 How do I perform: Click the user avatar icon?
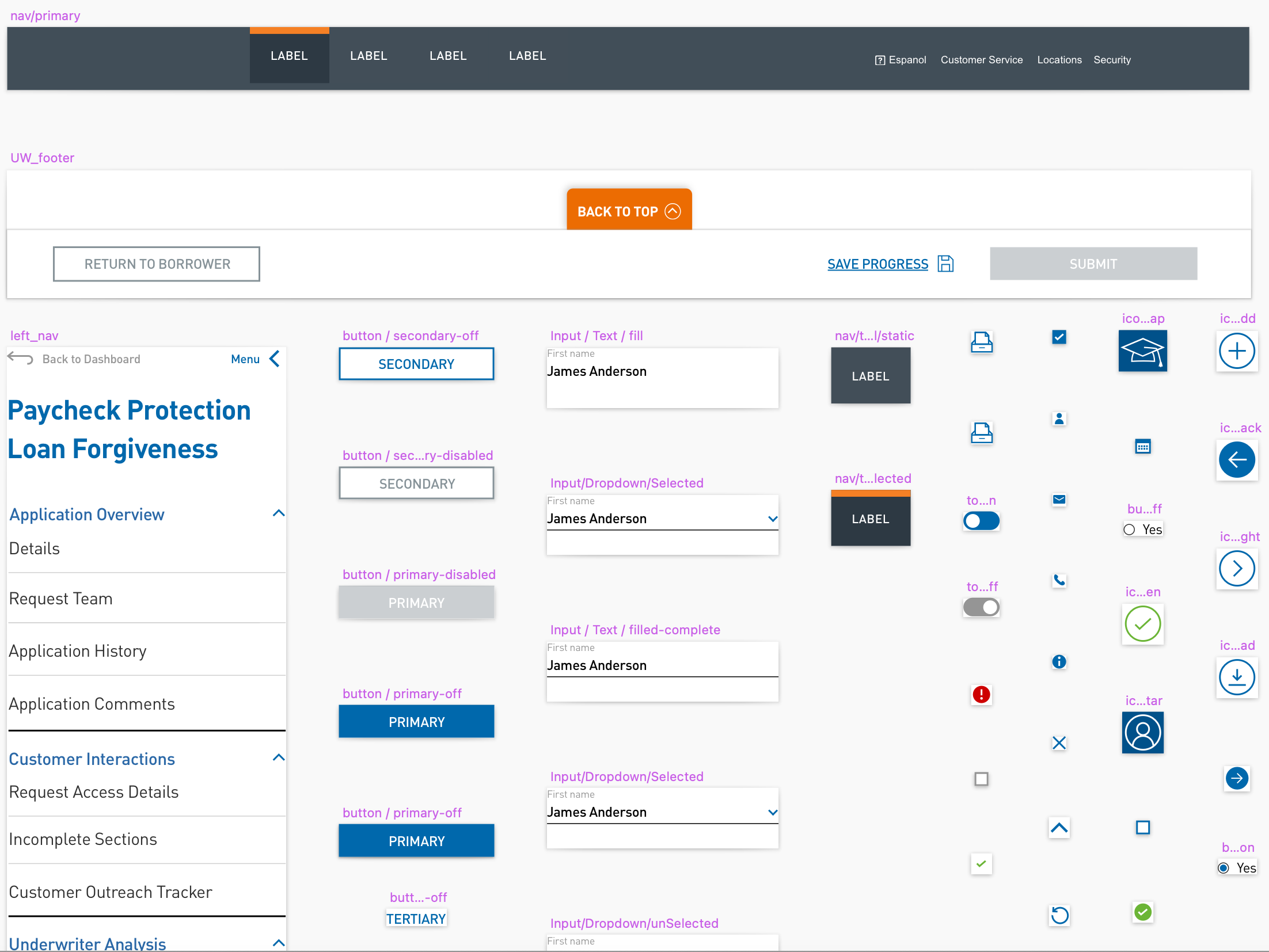tap(1142, 732)
